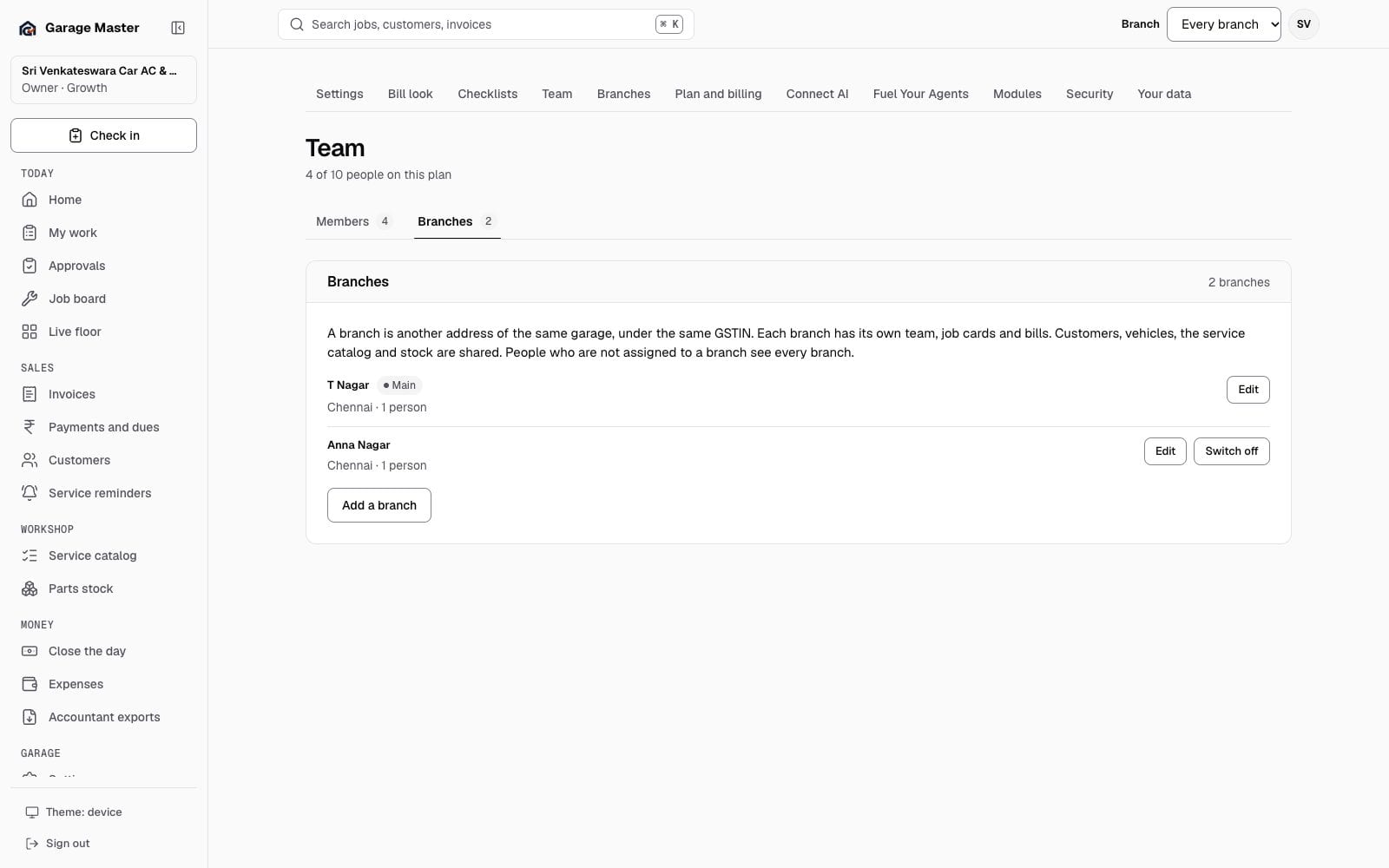Go to the Checklists tab
Viewport: 1389px width, 868px height.
pos(487,94)
